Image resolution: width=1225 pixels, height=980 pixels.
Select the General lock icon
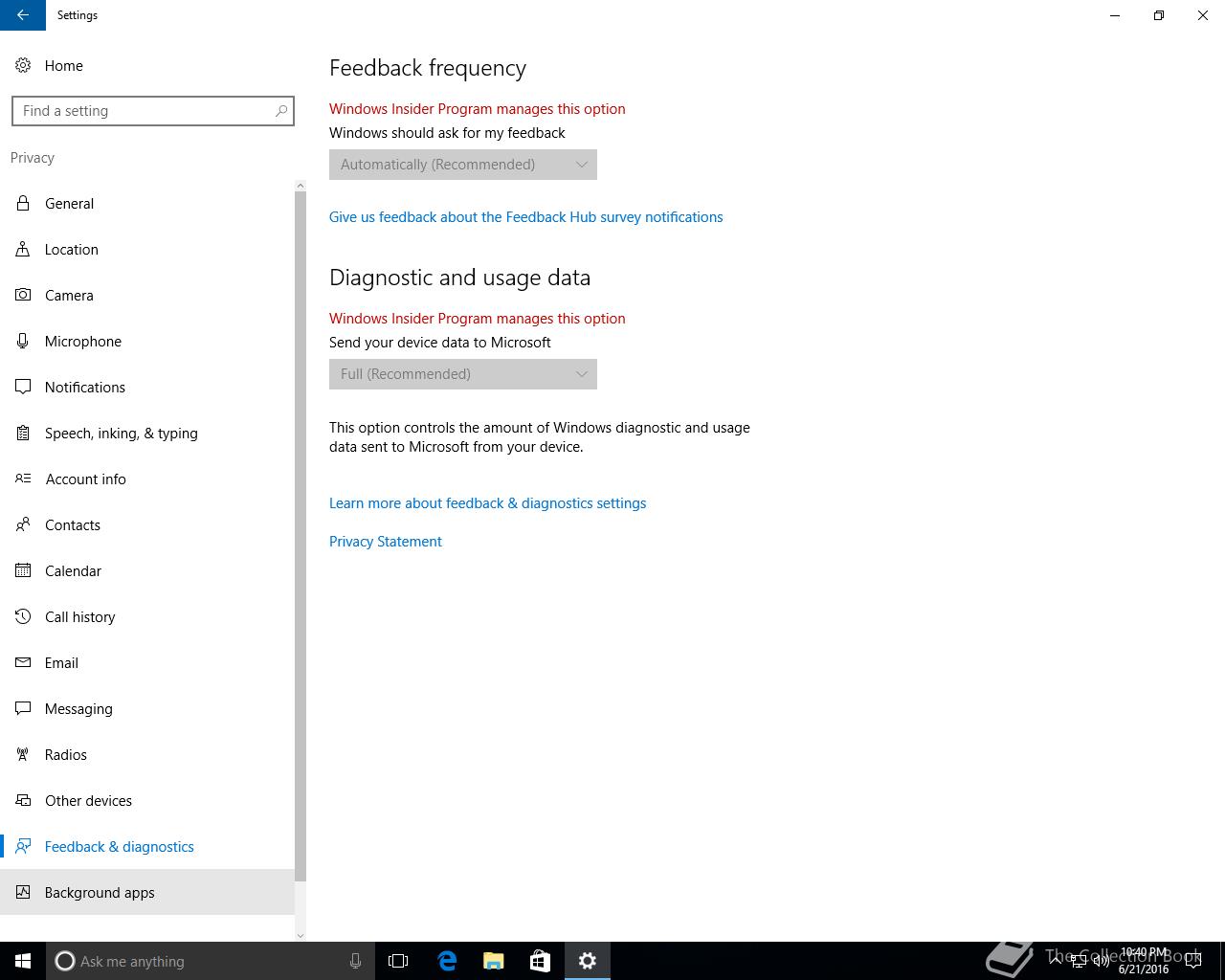pos(23,203)
